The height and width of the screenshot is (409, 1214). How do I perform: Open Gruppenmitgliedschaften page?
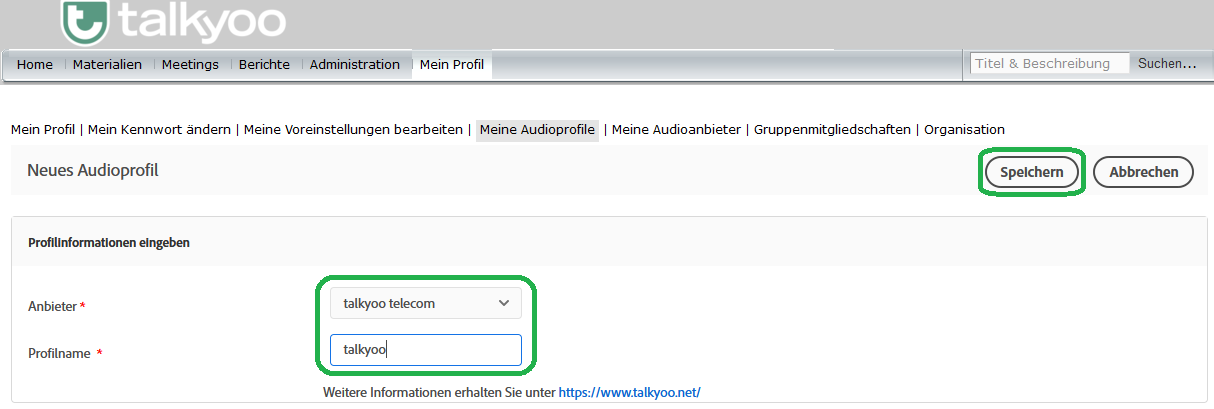tap(832, 129)
